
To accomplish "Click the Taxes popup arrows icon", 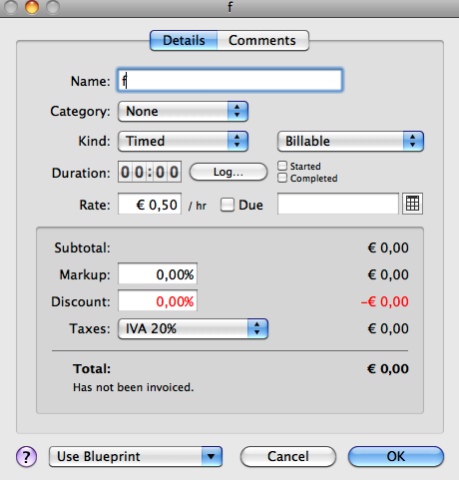I will tap(257, 329).
